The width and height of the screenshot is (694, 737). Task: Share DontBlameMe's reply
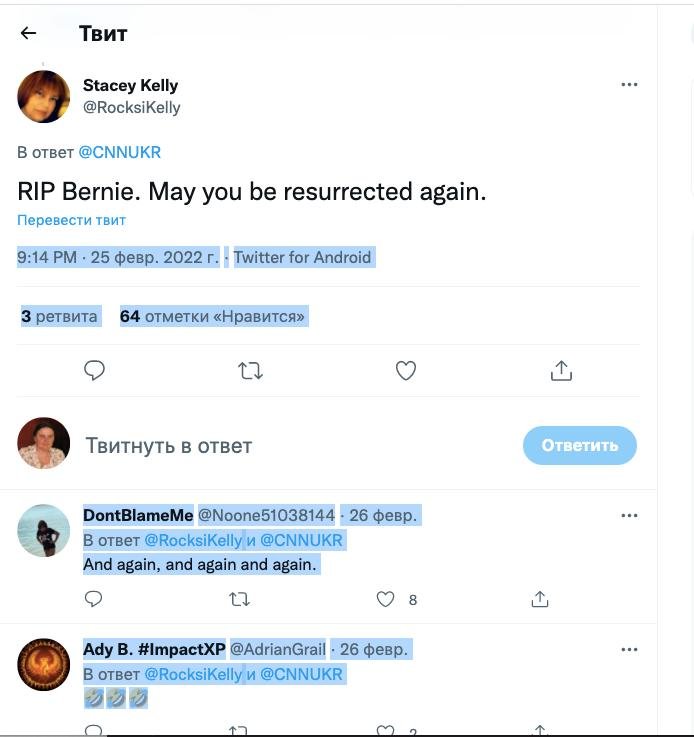click(540, 599)
